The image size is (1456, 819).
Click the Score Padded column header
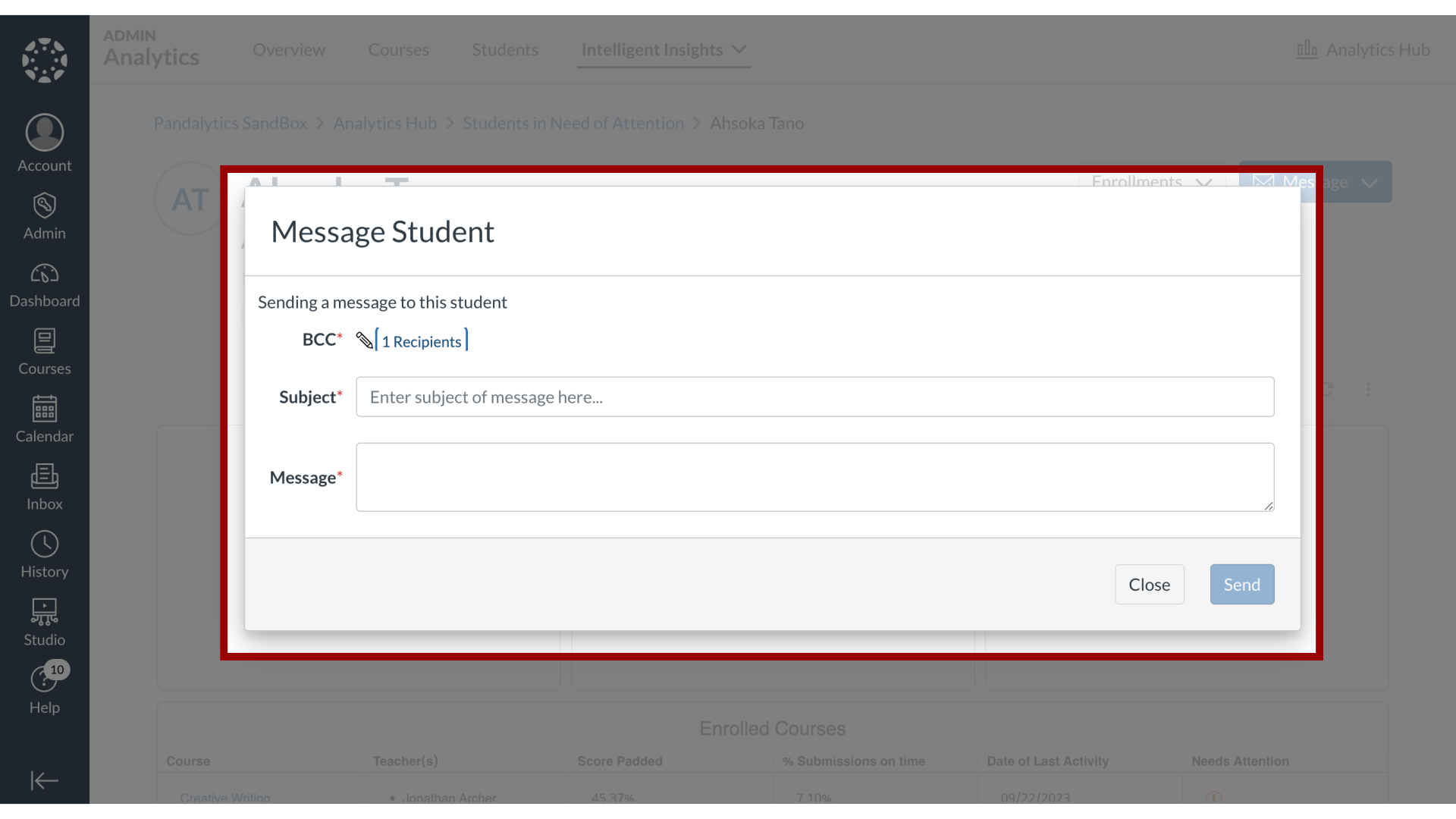pyautogui.click(x=620, y=761)
